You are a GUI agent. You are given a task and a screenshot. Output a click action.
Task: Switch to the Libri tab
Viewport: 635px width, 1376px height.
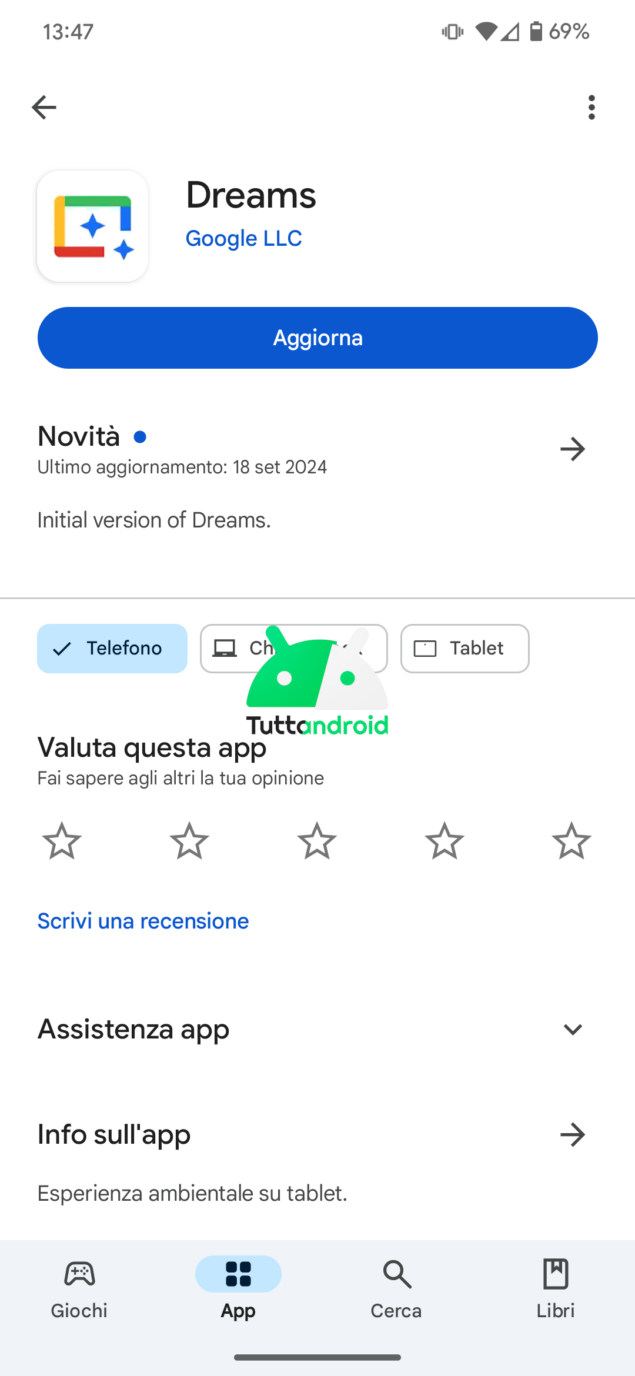coord(555,1288)
